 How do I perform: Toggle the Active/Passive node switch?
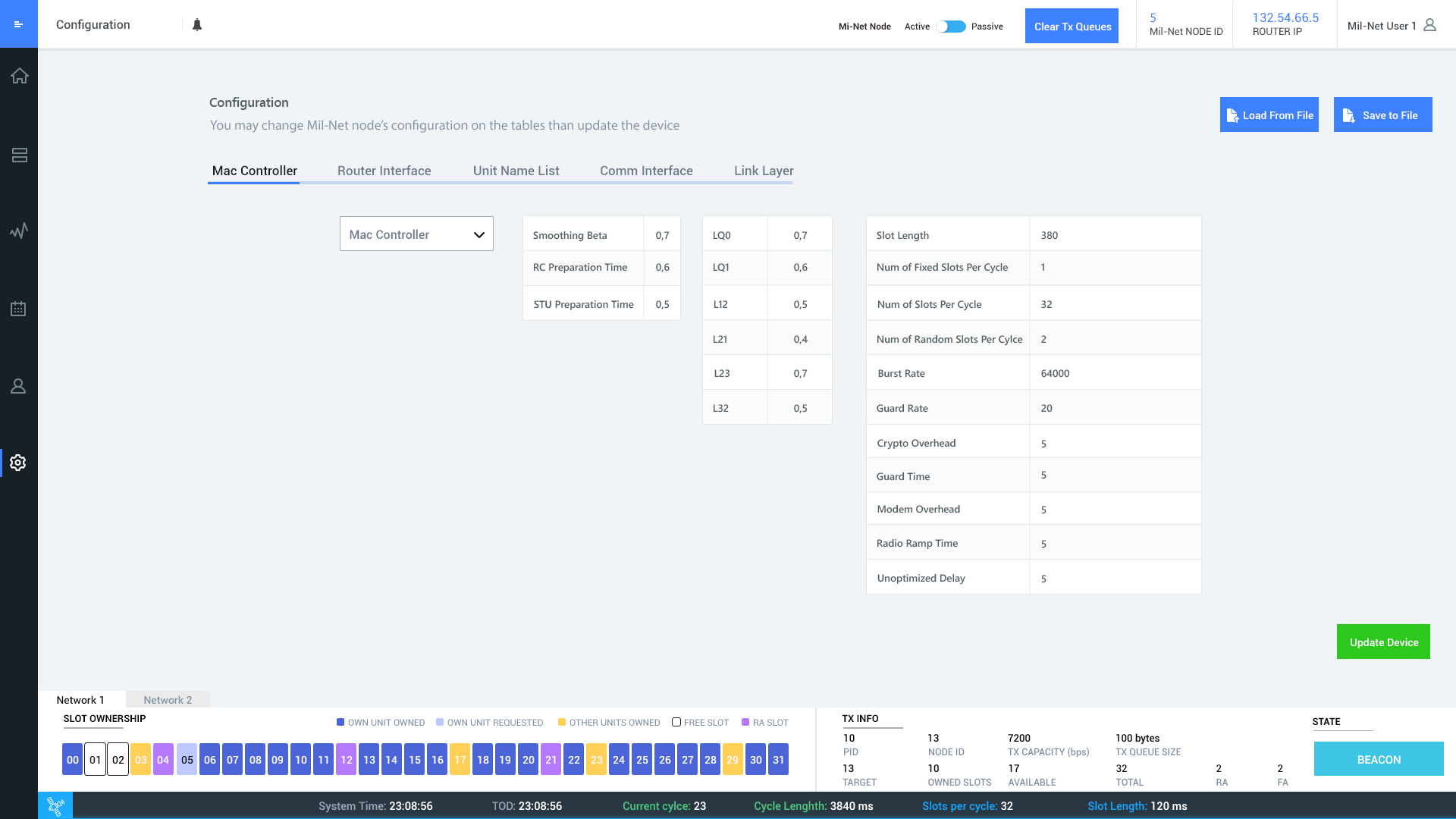(x=951, y=27)
